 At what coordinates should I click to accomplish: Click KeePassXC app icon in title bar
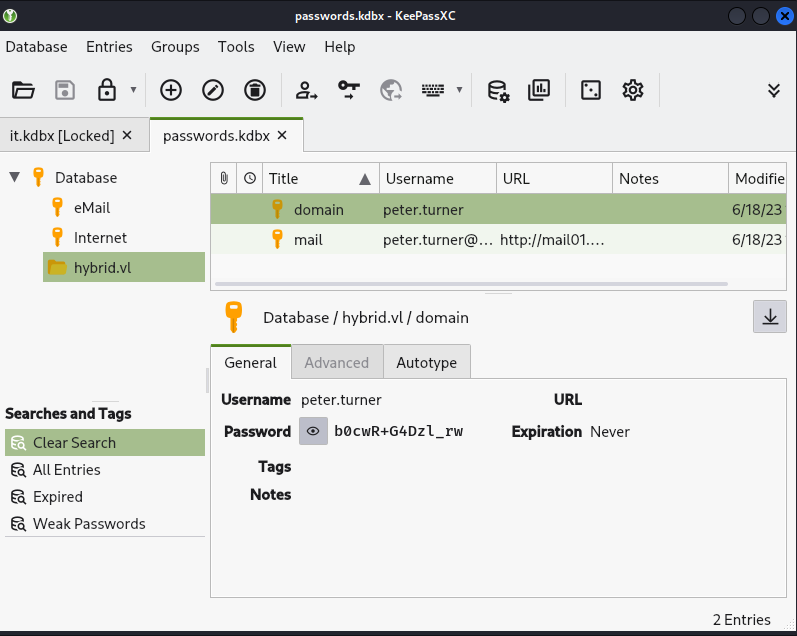[x=10, y=16]
